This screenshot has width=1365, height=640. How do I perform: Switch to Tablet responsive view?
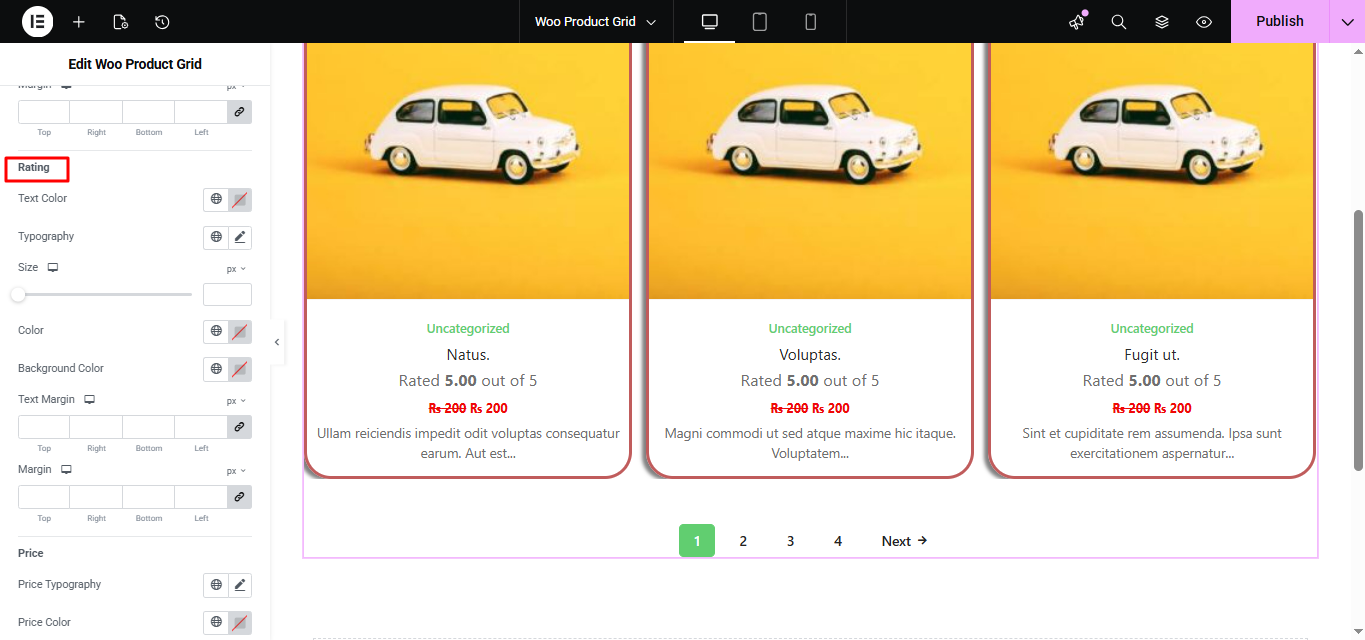point(760,22)
